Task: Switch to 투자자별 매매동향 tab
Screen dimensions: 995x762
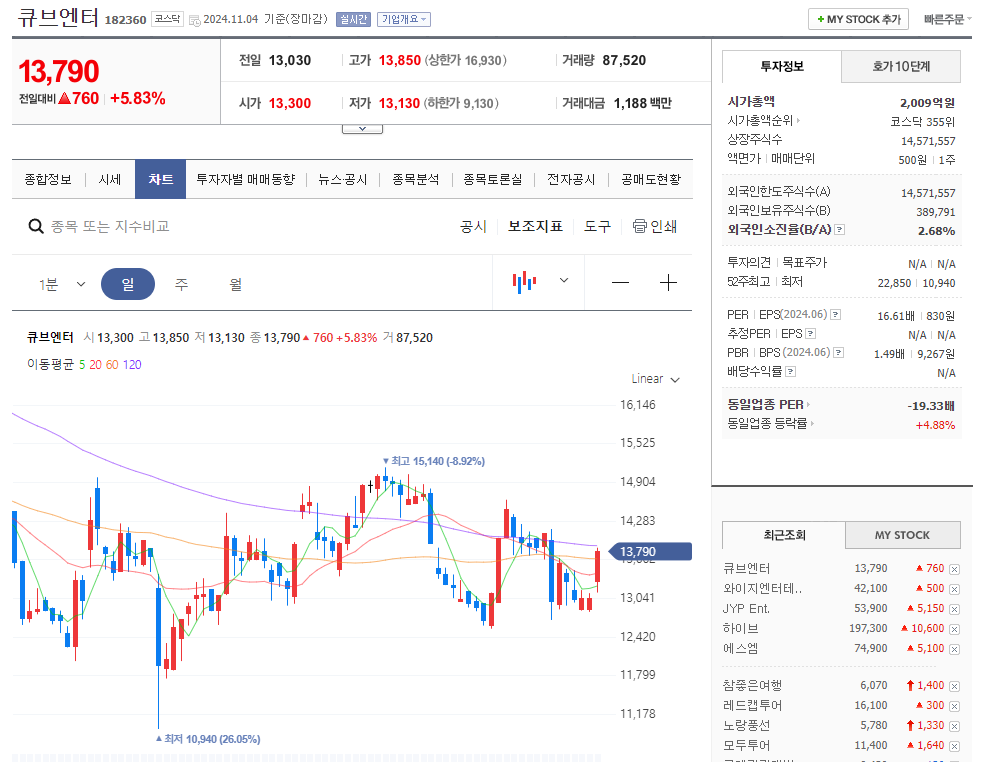Action: [246, 180]
